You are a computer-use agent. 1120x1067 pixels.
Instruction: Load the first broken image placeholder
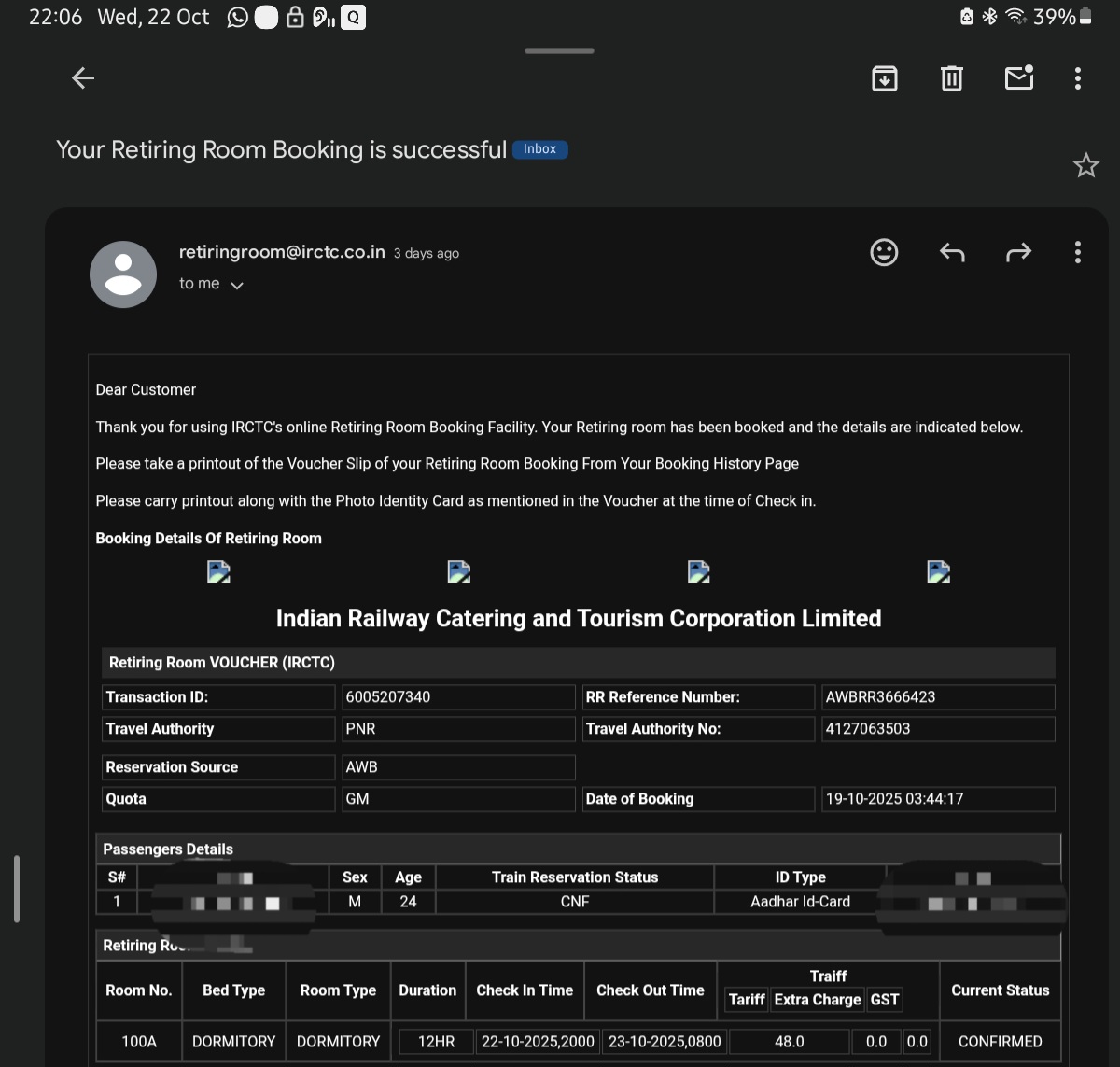point(218,571)
